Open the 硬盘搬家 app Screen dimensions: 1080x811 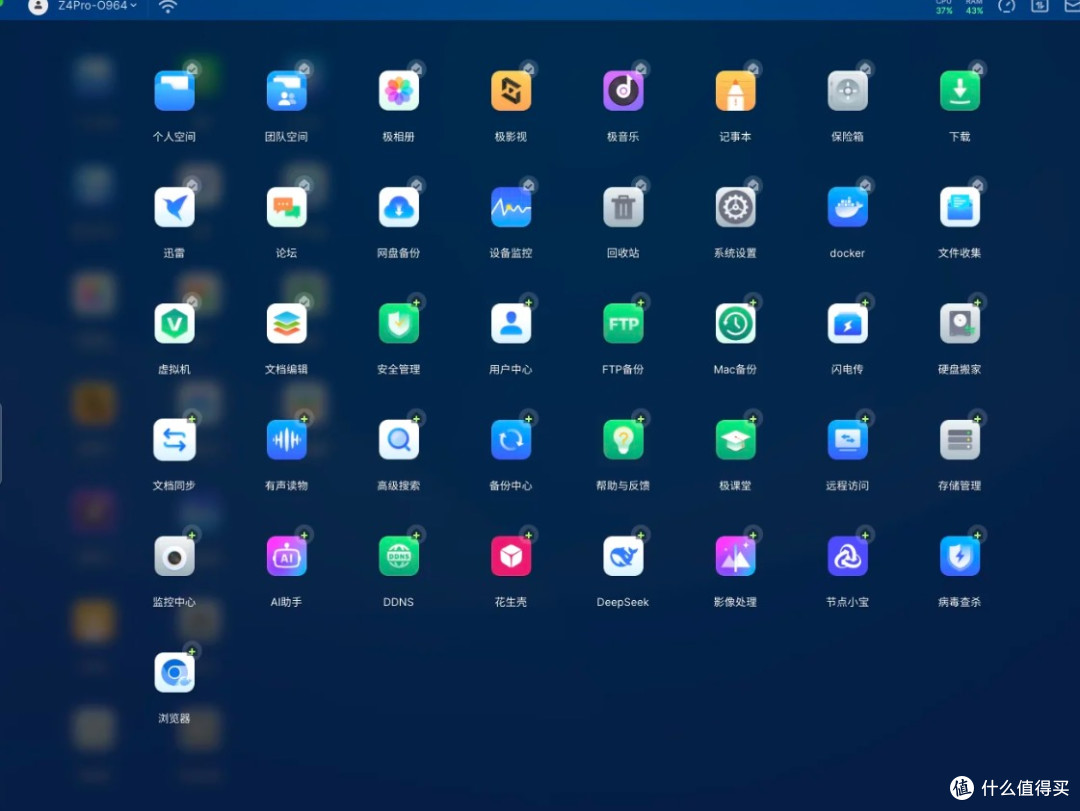(x=960, y=324)
